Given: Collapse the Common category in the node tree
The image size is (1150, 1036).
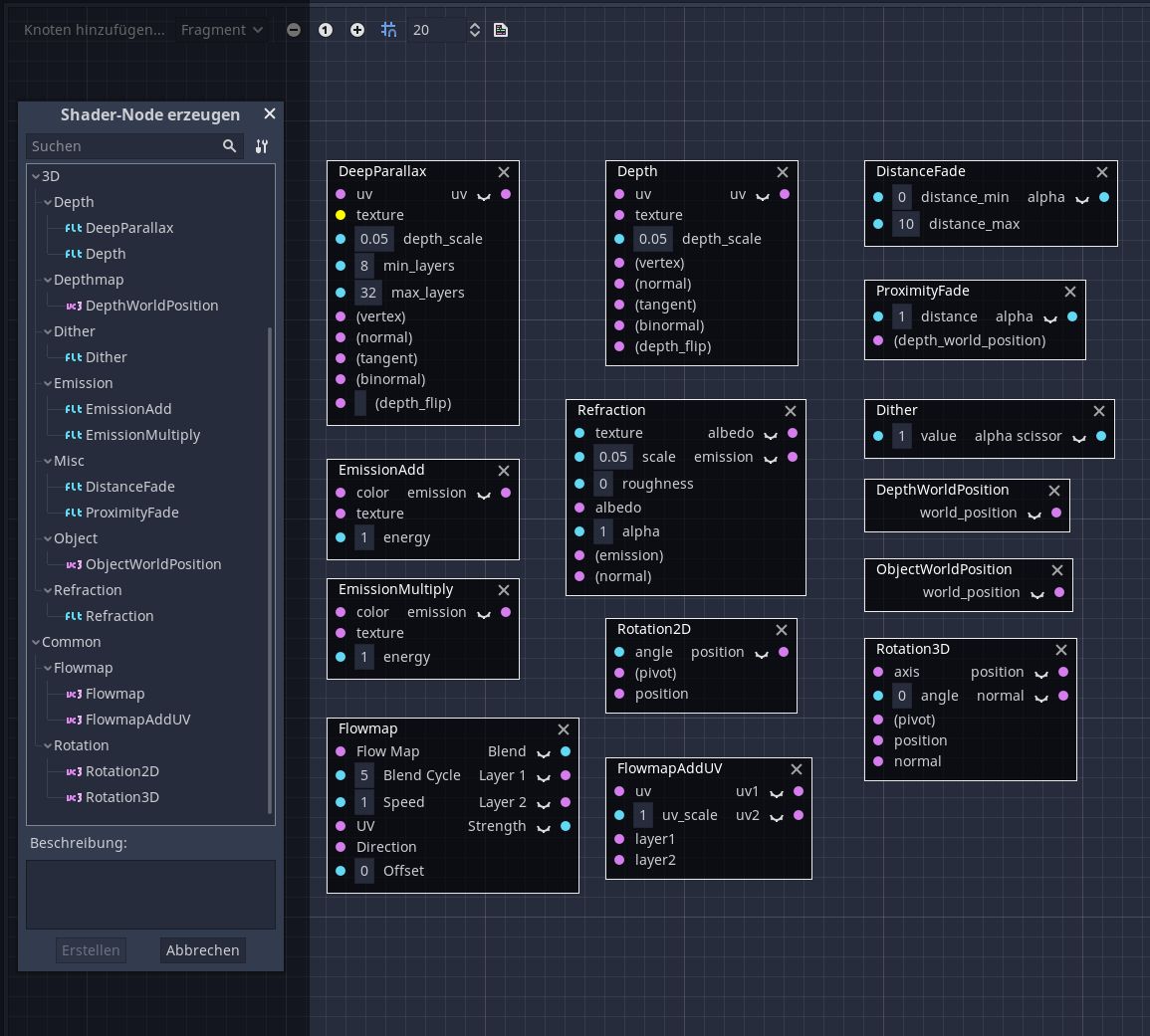Looking at the screenshot, I should pyautogui.click(x=36, y=641).
